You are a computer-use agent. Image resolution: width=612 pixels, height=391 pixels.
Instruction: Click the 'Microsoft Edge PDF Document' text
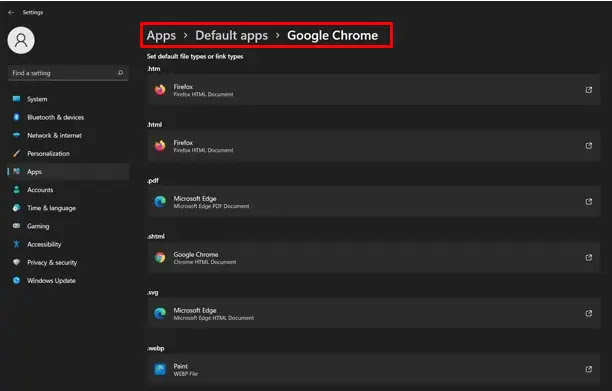[211, 206]
